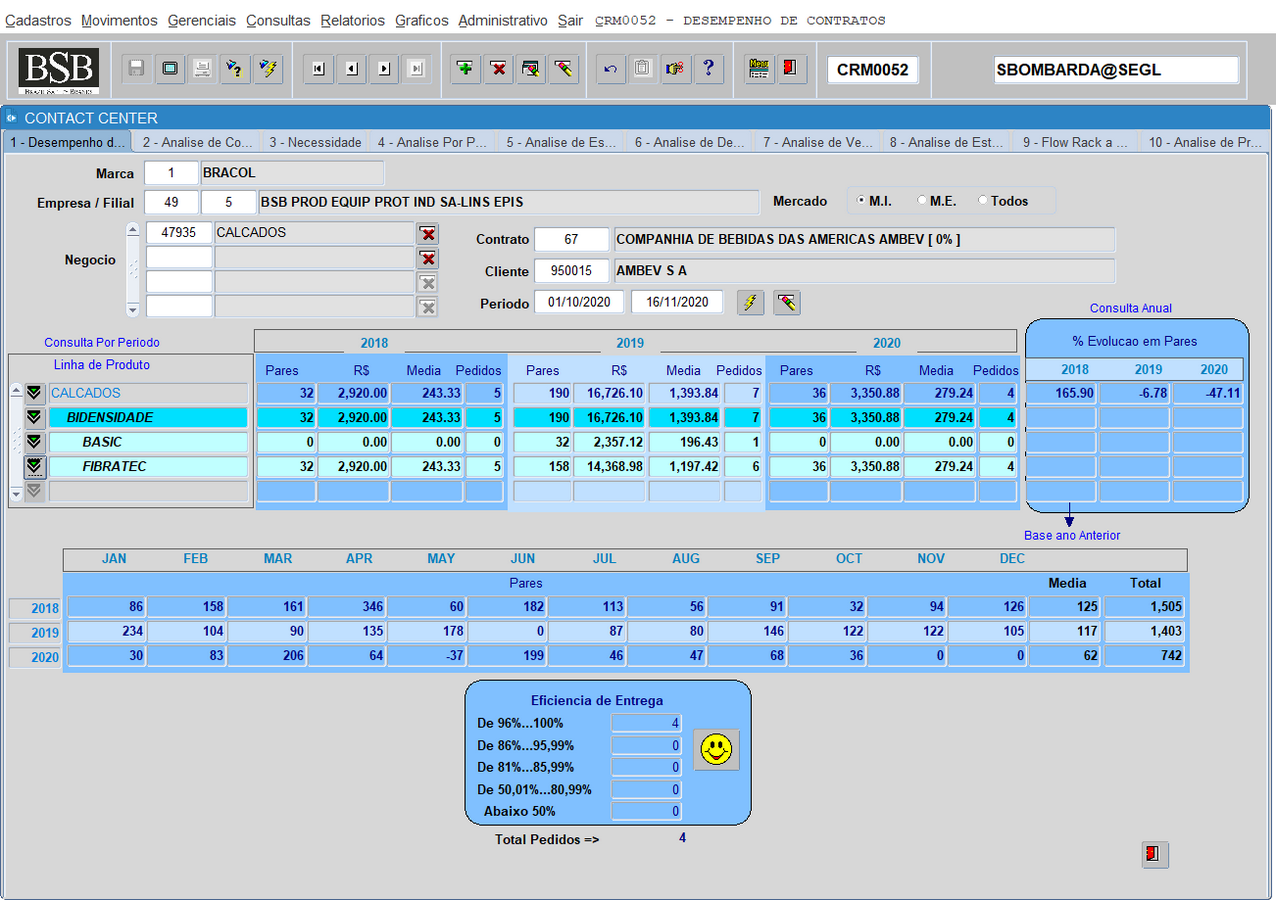
Task: Click the smiley face efficiency button
Action: [x=716, y=749]
